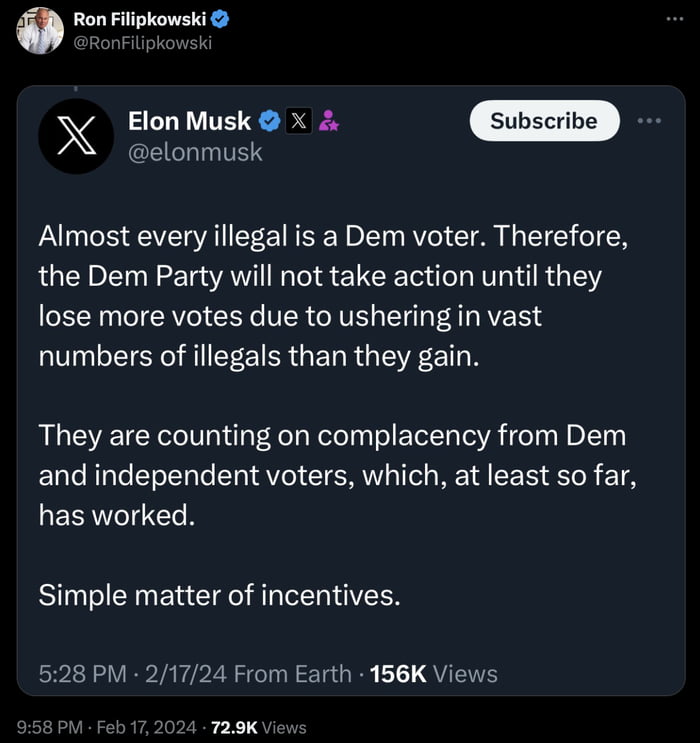The height and width of the screenshot is (743, 700).
Task: Open Ron Filipkowski's display name link
Action: [139, 19]
